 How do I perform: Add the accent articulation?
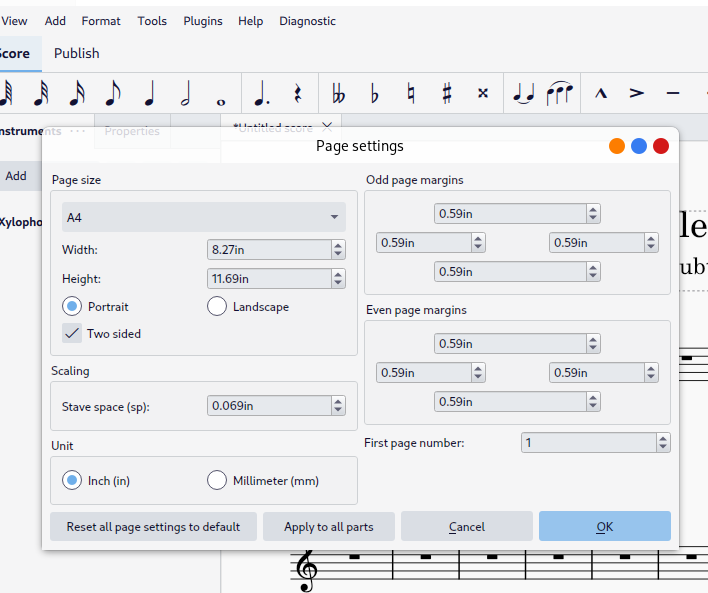point(637,93)
